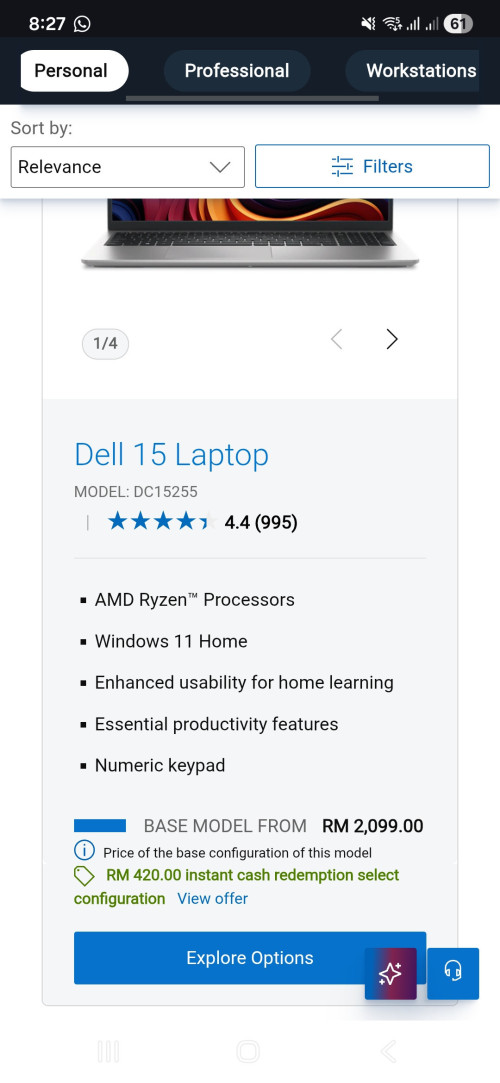Open the headset support chat icon
The image size is (500, 1083).
[453, 973]
